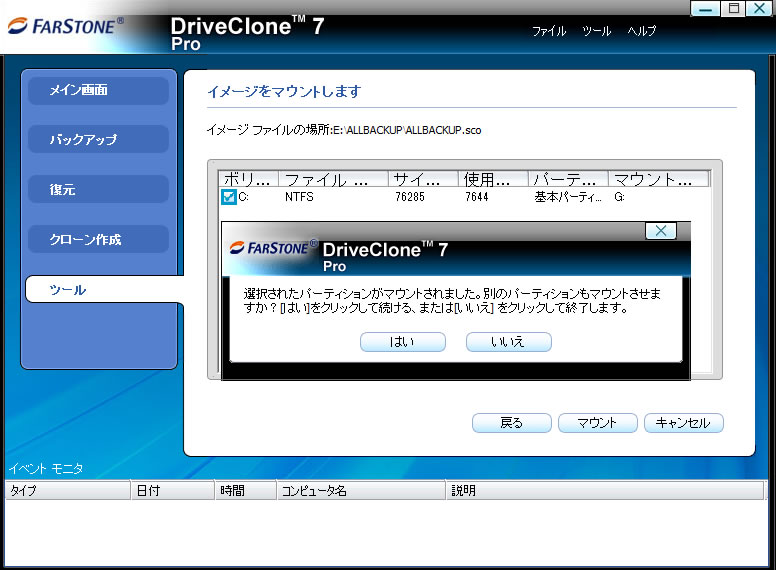Click the ボリ... column header
This screenshot has width=776, height=570.
point(248,179)
